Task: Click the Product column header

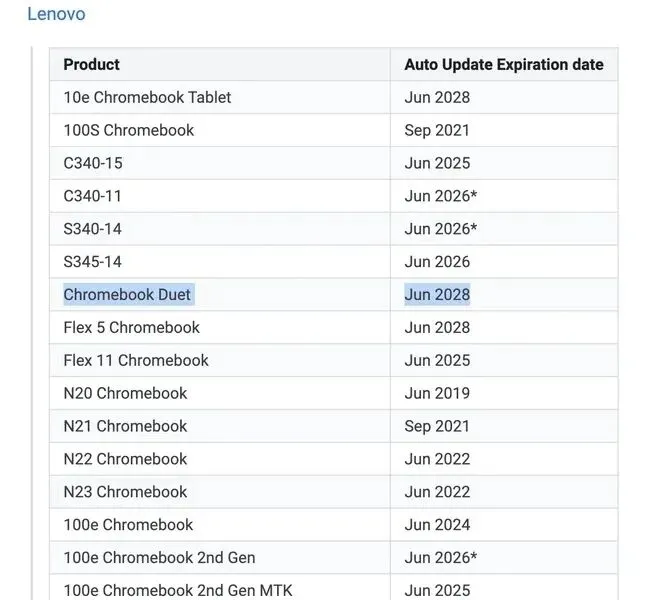Action: [x=91, y=65]
